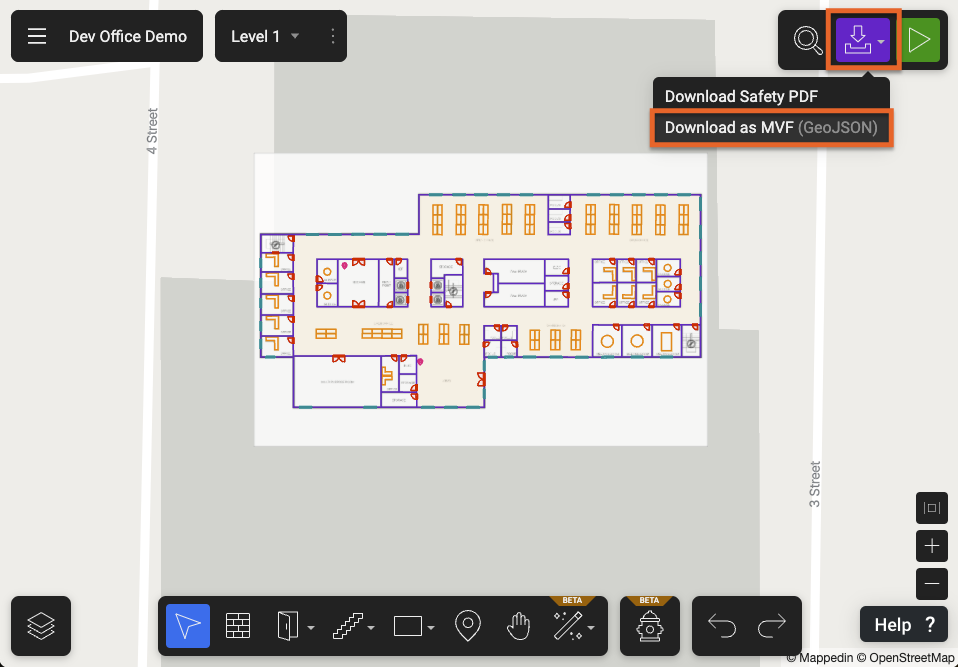Zoom out with the minus button
The width and height of the screenshot is (958, 667).
[x=932, y=583]
